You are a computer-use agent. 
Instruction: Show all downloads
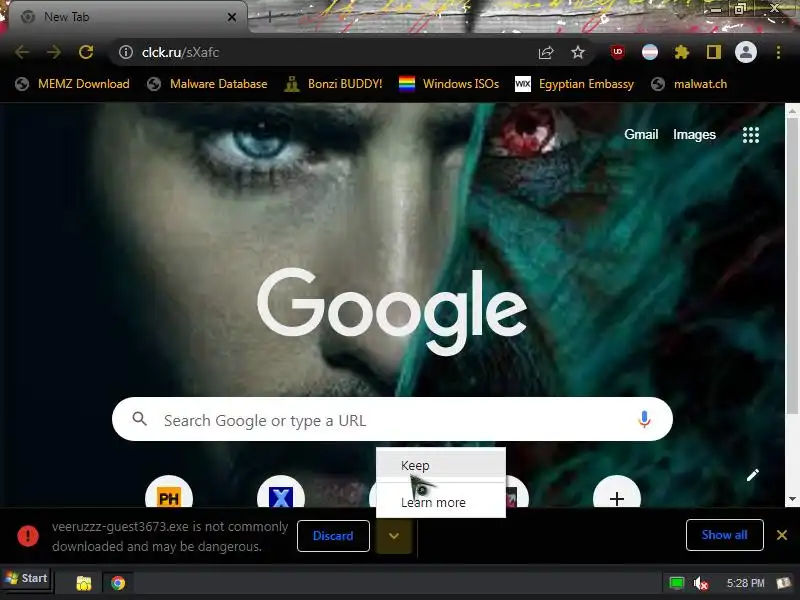point(724,535)
